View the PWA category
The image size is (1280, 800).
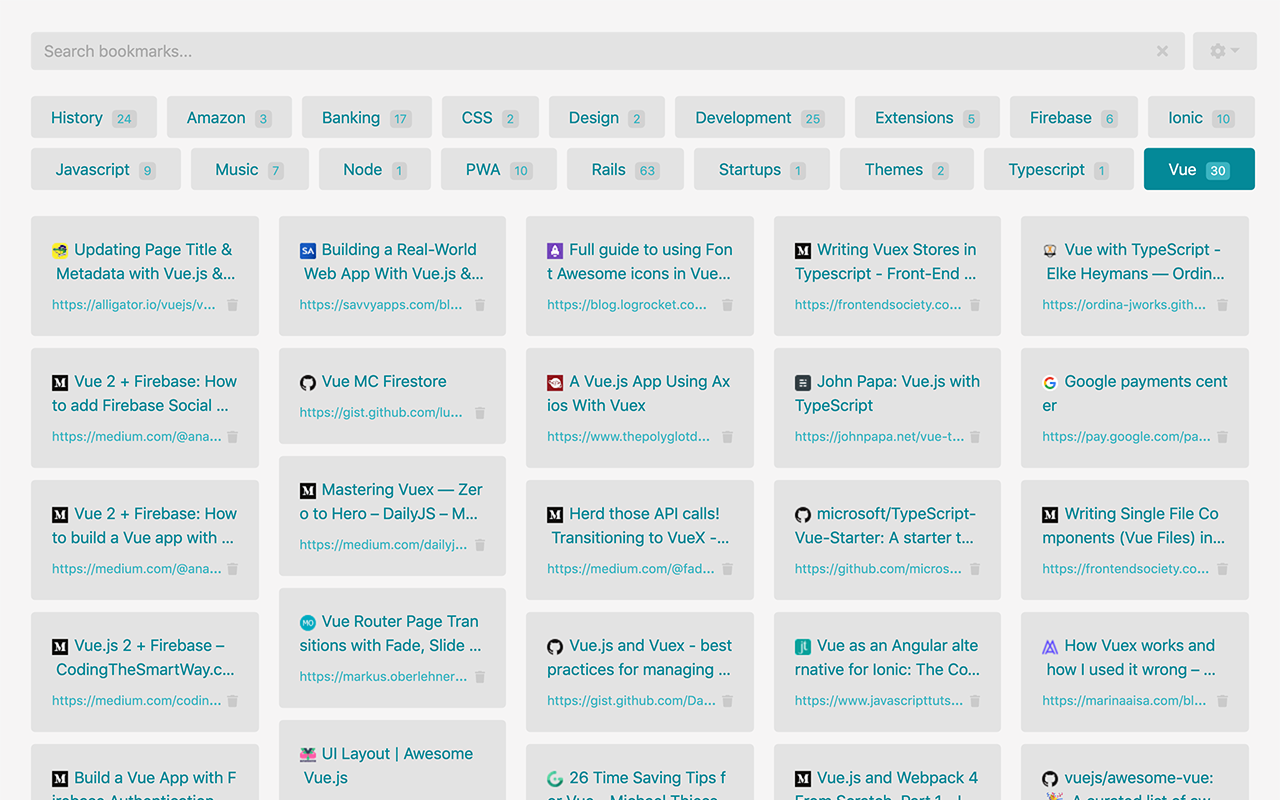click(x=499, y=170)
